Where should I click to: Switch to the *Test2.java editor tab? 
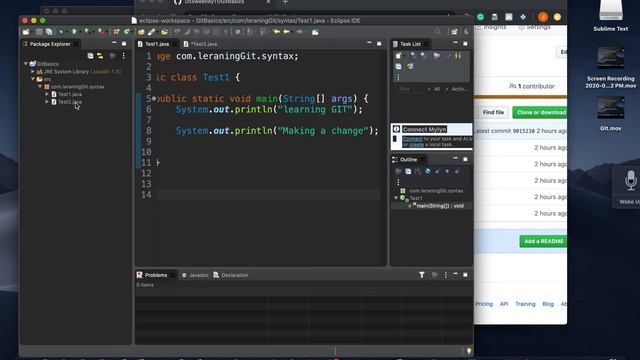(204, 44)
